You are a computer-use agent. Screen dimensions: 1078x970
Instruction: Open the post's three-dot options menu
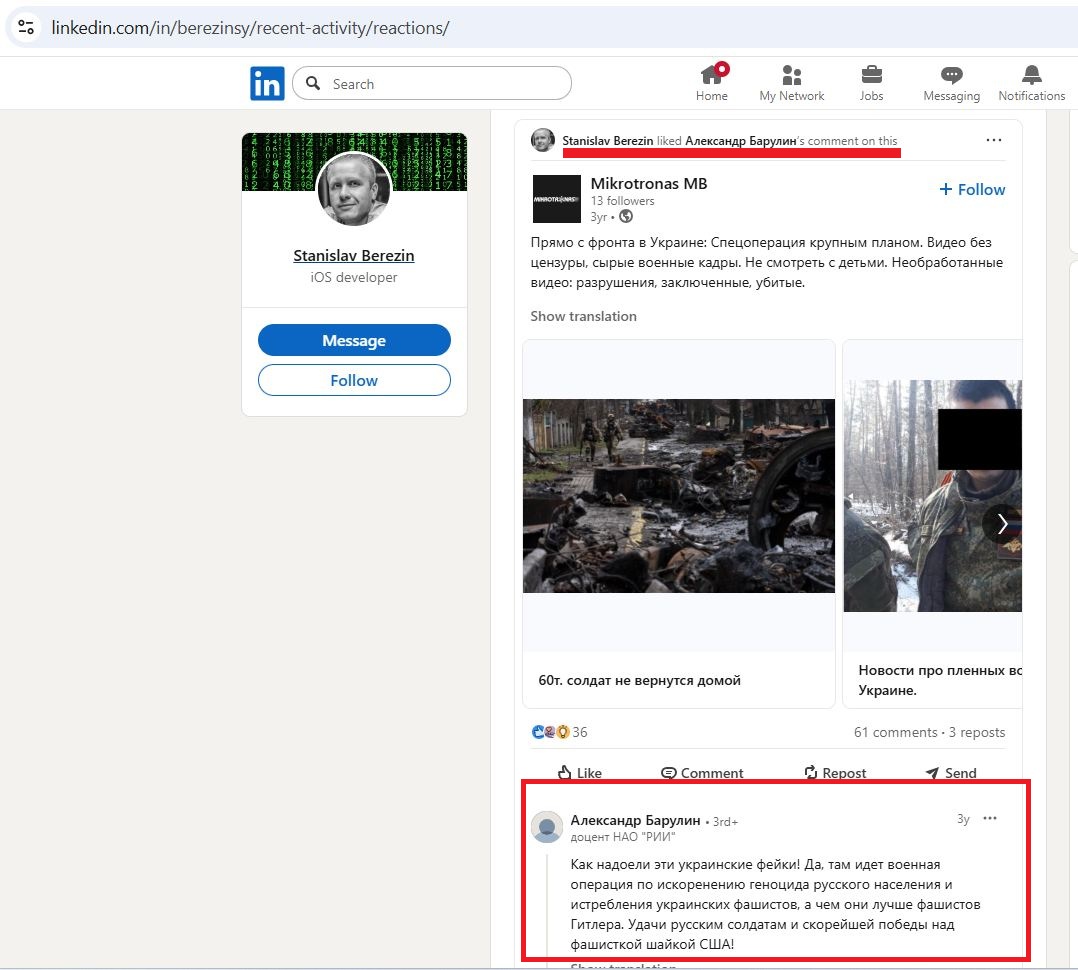tap(993, 140)
